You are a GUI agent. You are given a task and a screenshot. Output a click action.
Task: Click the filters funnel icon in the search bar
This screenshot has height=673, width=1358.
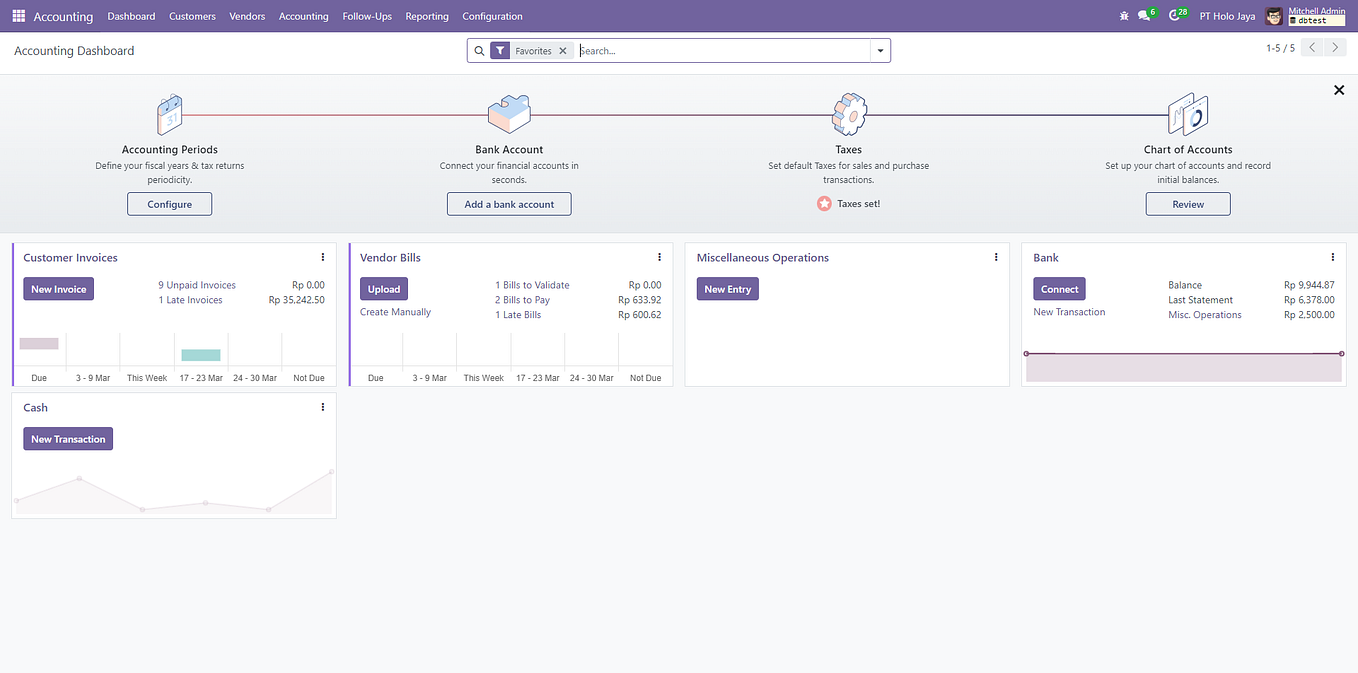(500, 50)
